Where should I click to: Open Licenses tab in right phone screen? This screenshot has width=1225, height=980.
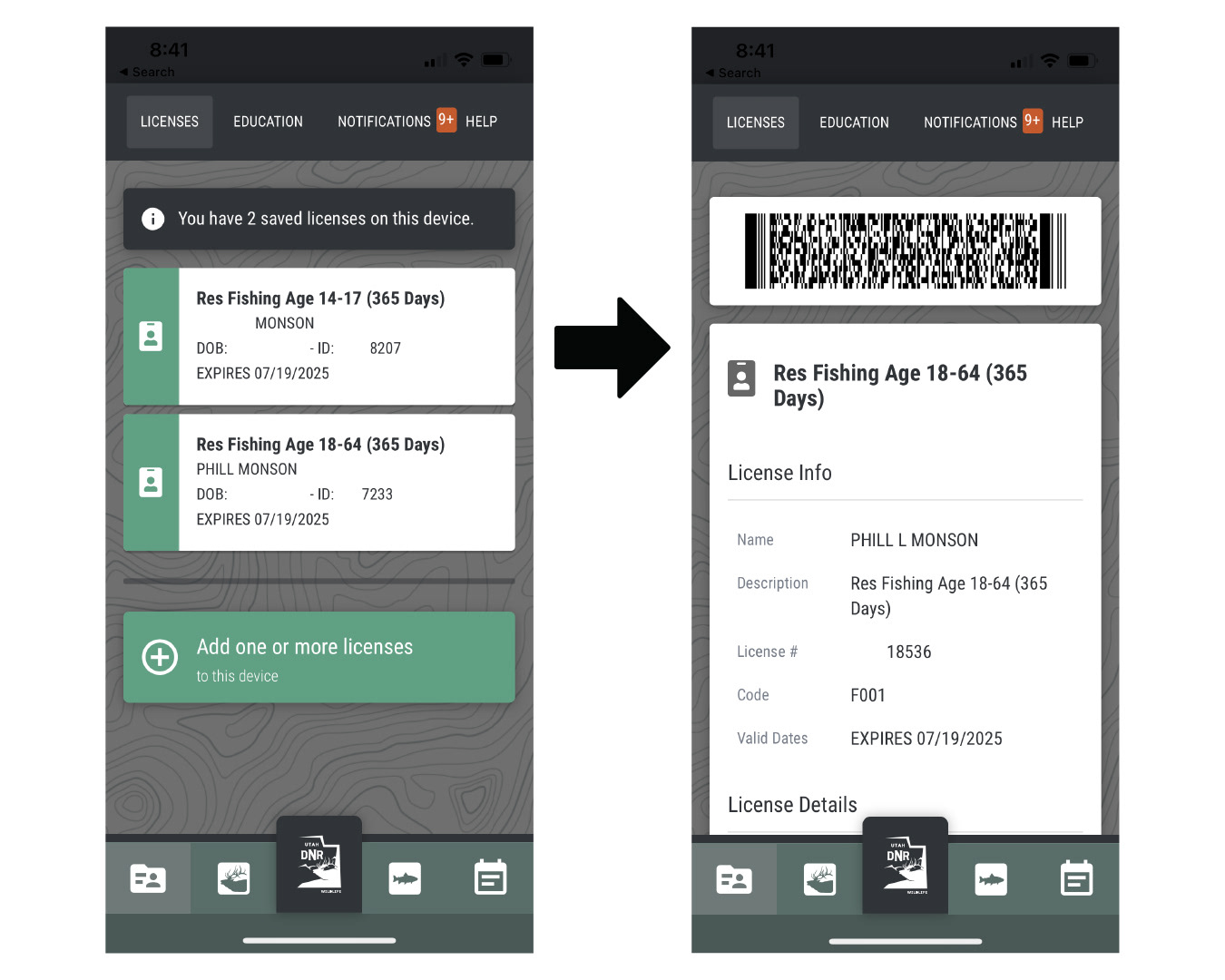[x=756, y=122]
